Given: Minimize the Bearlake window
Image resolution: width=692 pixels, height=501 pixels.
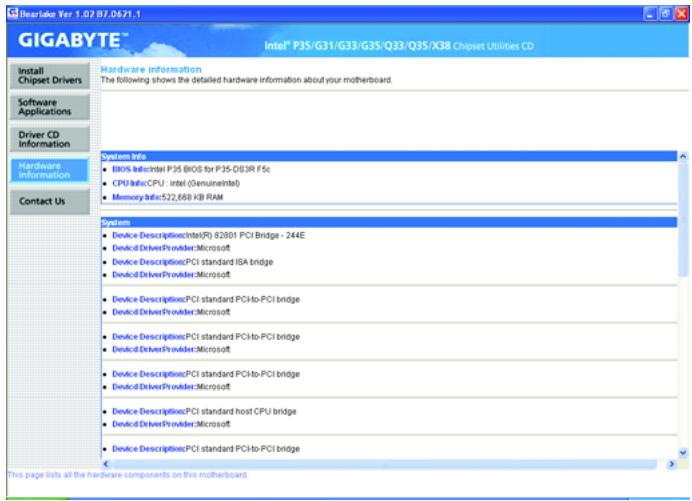Looking at the screenshot, I should (650, 14).
